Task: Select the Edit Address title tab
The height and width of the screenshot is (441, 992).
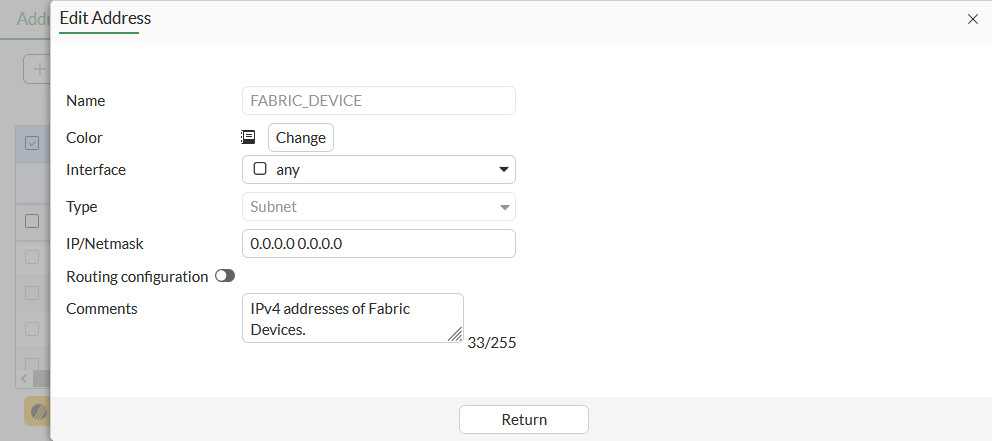Action: [105, 17]
